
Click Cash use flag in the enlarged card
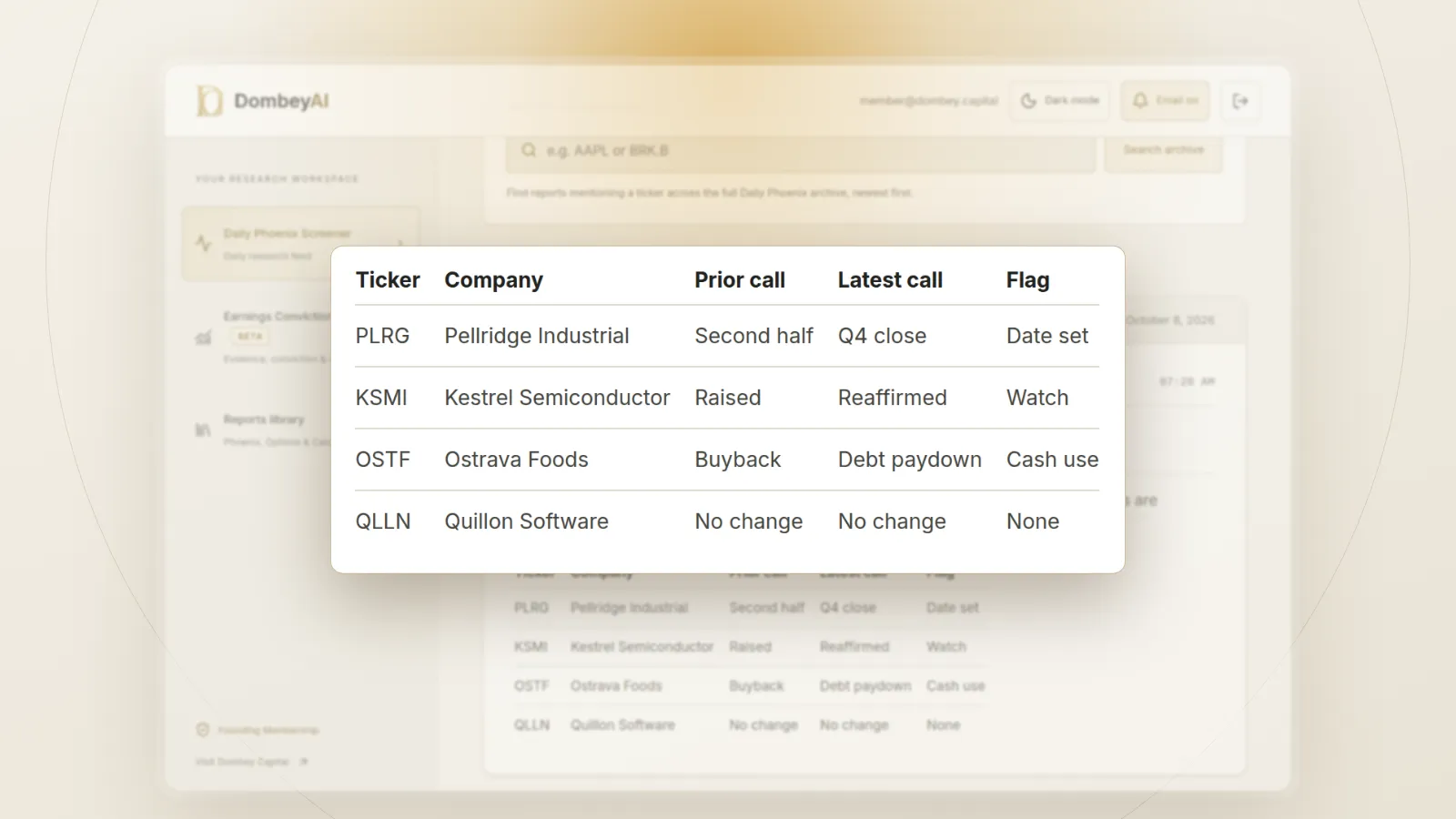pyautogui.click(x=1053, y=460)
